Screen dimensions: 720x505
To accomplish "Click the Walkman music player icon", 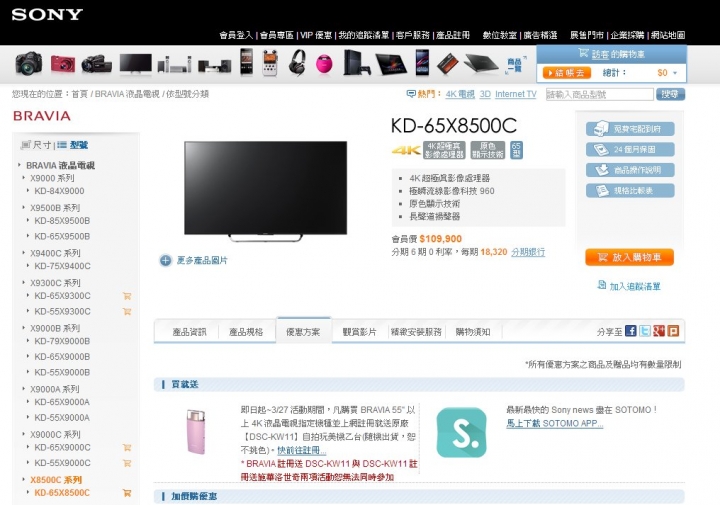I will tap(247, 62).
